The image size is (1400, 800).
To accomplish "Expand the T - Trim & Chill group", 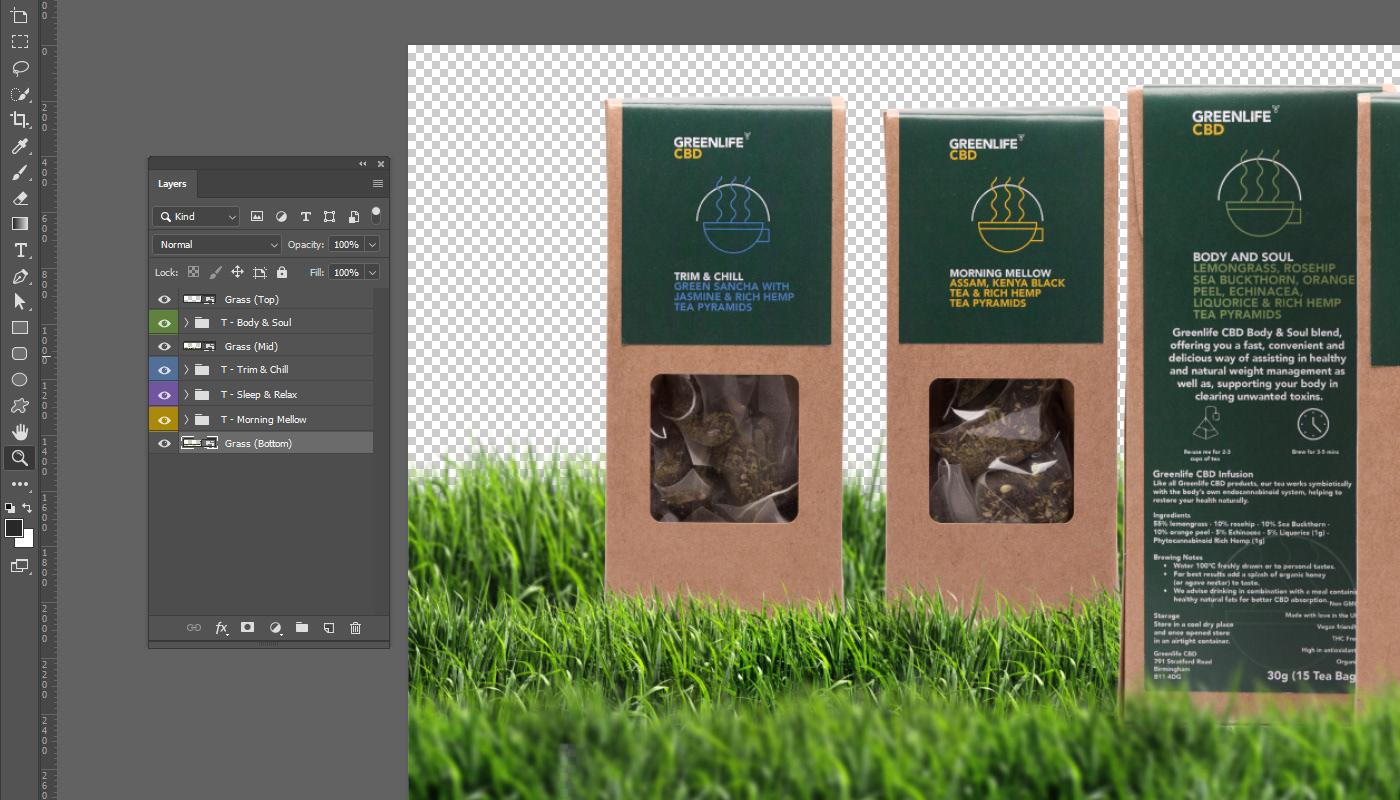I will [x=186, y=370].
